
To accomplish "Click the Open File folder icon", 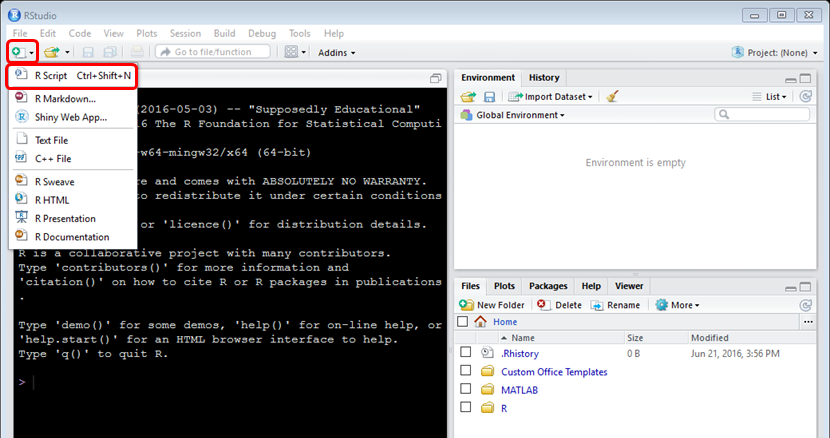I will [x=52, y=51].
